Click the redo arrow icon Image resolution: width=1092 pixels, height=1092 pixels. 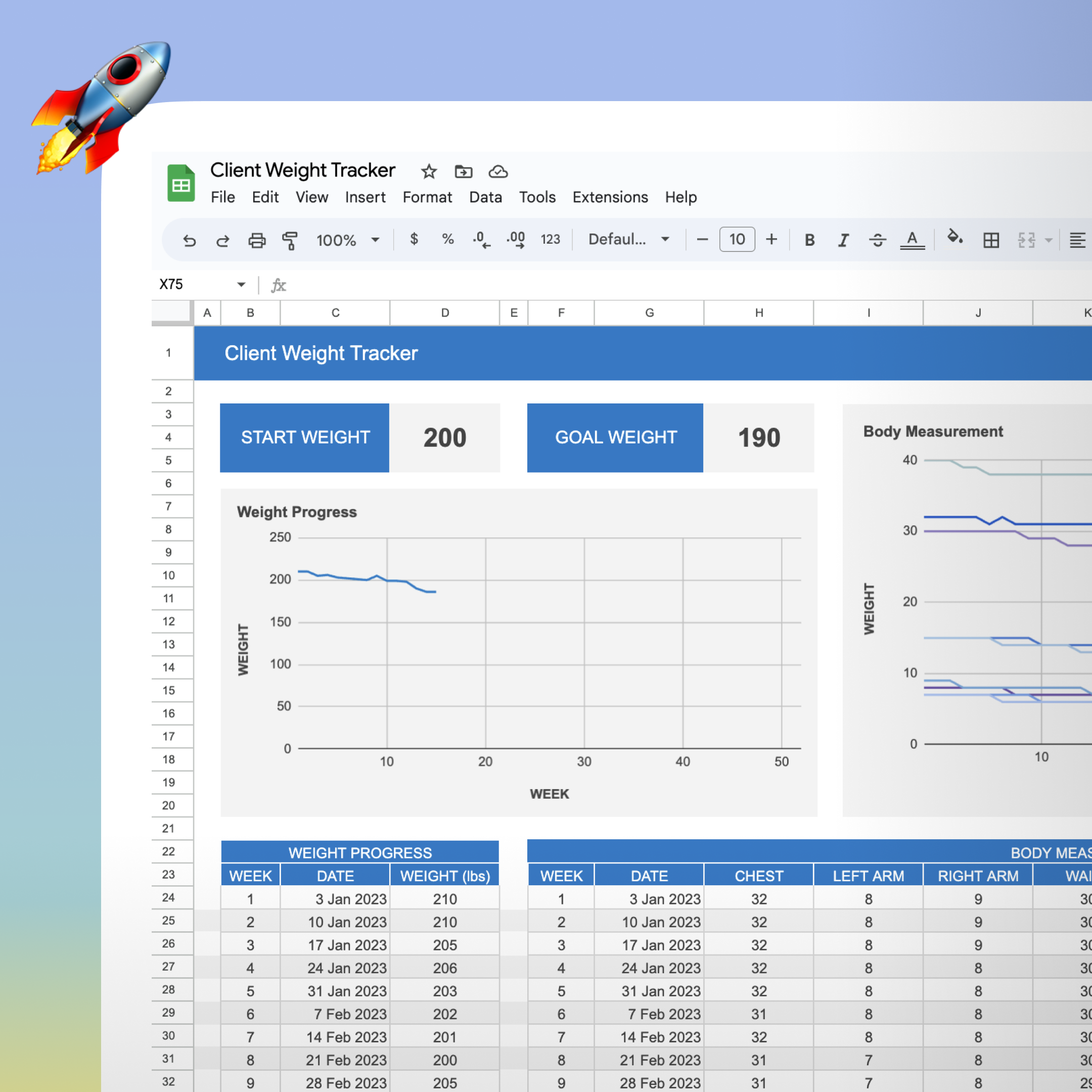[x=222, y=240]
